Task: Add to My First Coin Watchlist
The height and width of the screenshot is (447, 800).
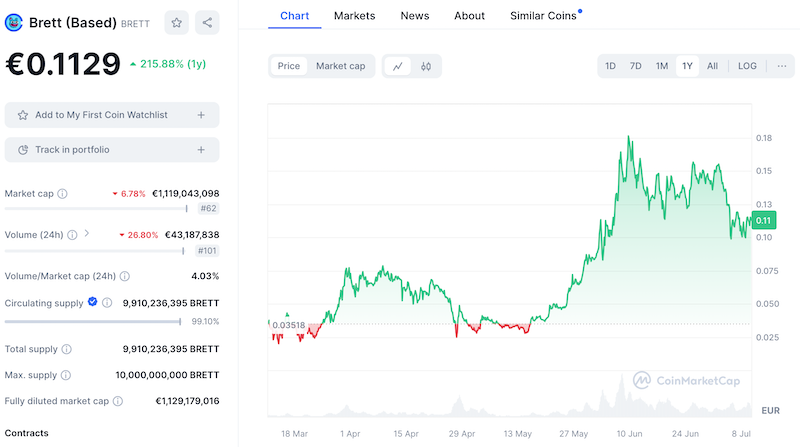Action: [112, 115]
